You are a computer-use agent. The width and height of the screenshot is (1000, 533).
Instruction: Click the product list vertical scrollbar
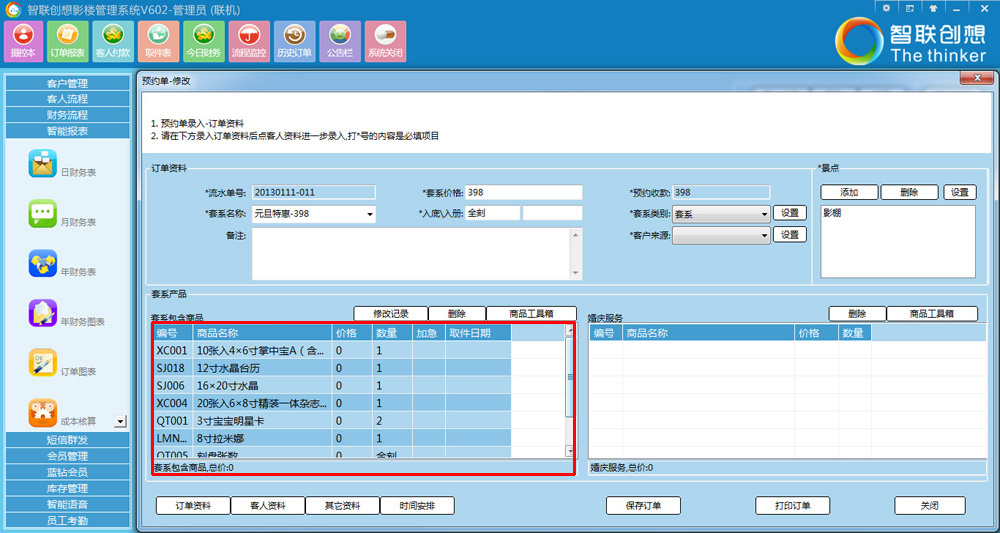click(570, 390)
